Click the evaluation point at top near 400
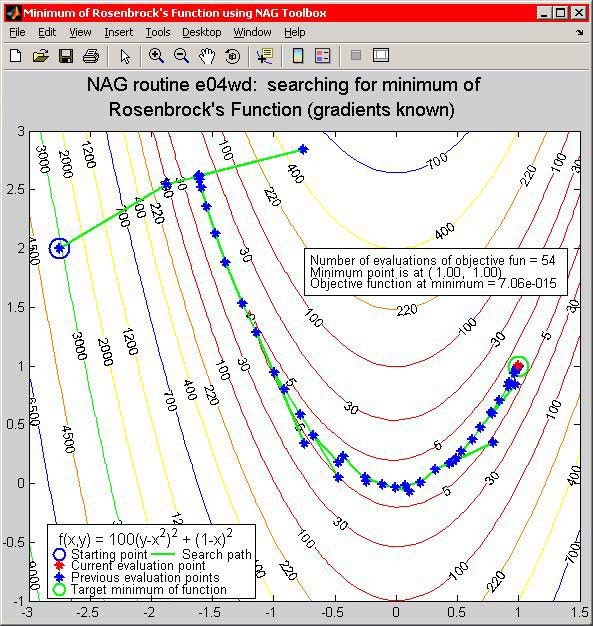This screenshot has height=626, width=593. (303, 150)
